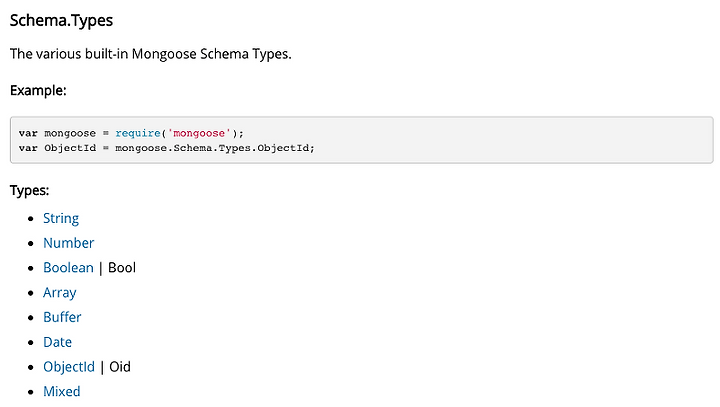Click the 'var mongoose' declaration in code
Screen dimensions: 720x407
57,133
